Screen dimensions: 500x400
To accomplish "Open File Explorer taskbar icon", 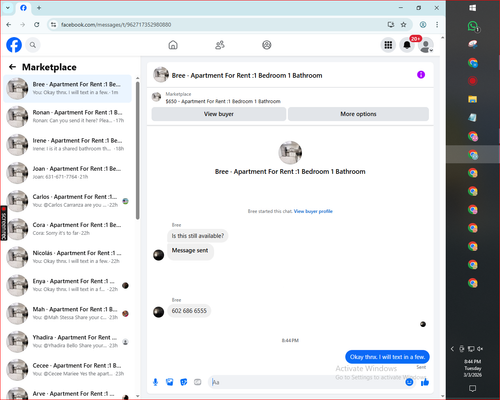I will pos(473,99).
